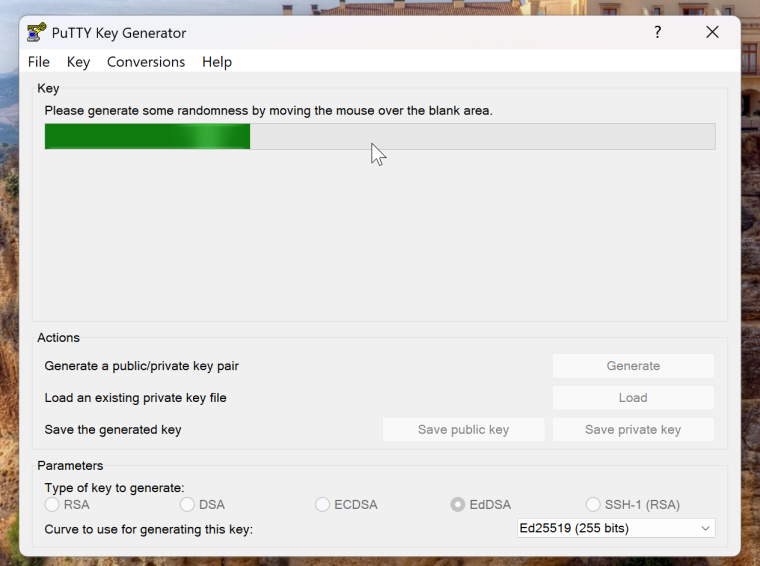Click 'Load an existing private key file' label
This screenshot has height=566, width=760.
(135, 398)
